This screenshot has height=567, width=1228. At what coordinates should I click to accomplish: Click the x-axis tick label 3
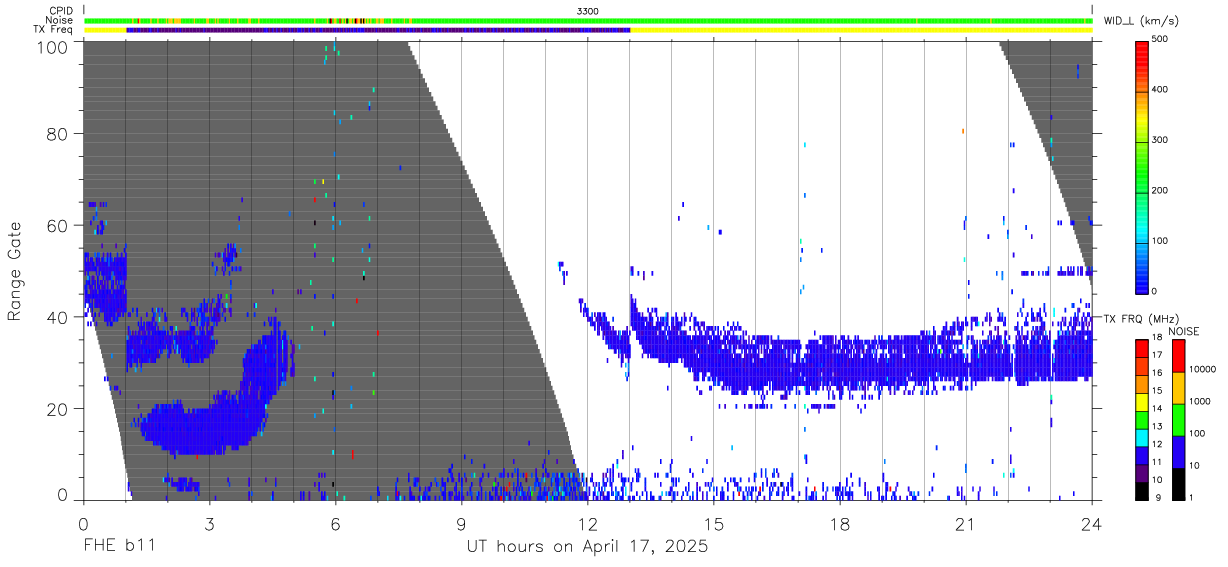point(209,524)
